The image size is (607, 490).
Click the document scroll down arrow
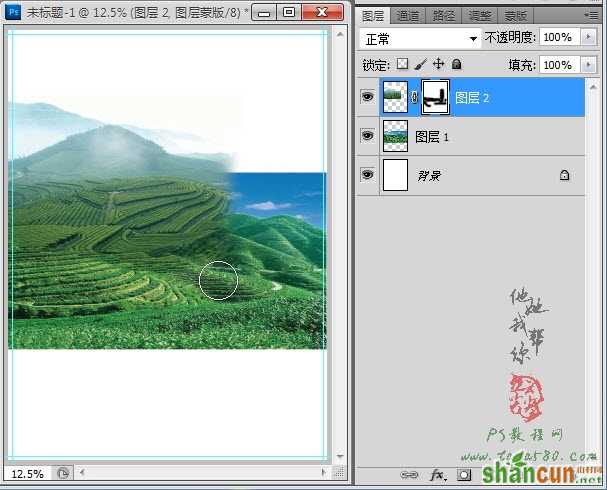pos(340,456)
